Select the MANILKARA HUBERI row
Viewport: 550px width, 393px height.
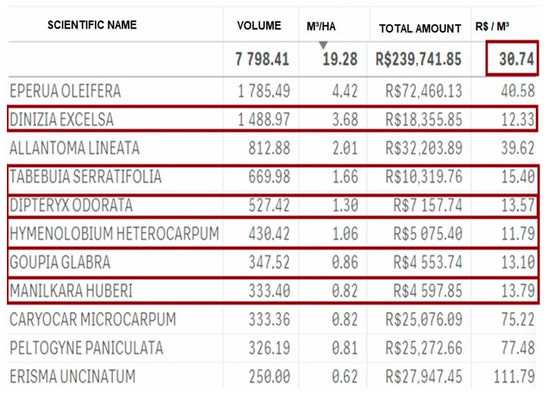(273, 290)
